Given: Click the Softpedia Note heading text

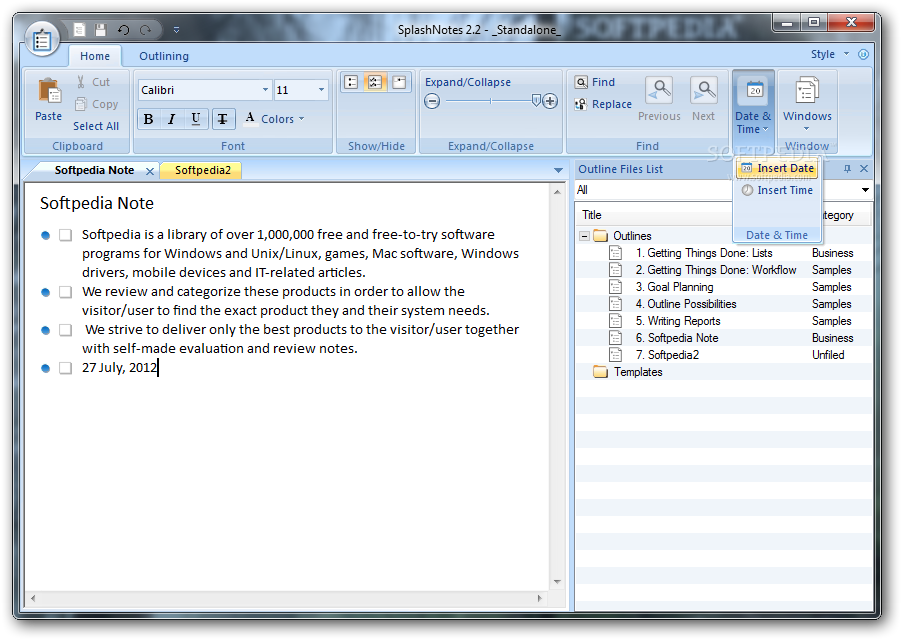Looking at the screenshot, I should point(97,203).
